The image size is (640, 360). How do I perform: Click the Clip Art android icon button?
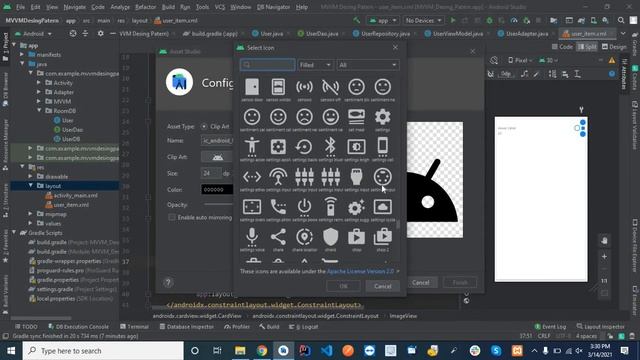click(217, 157)
